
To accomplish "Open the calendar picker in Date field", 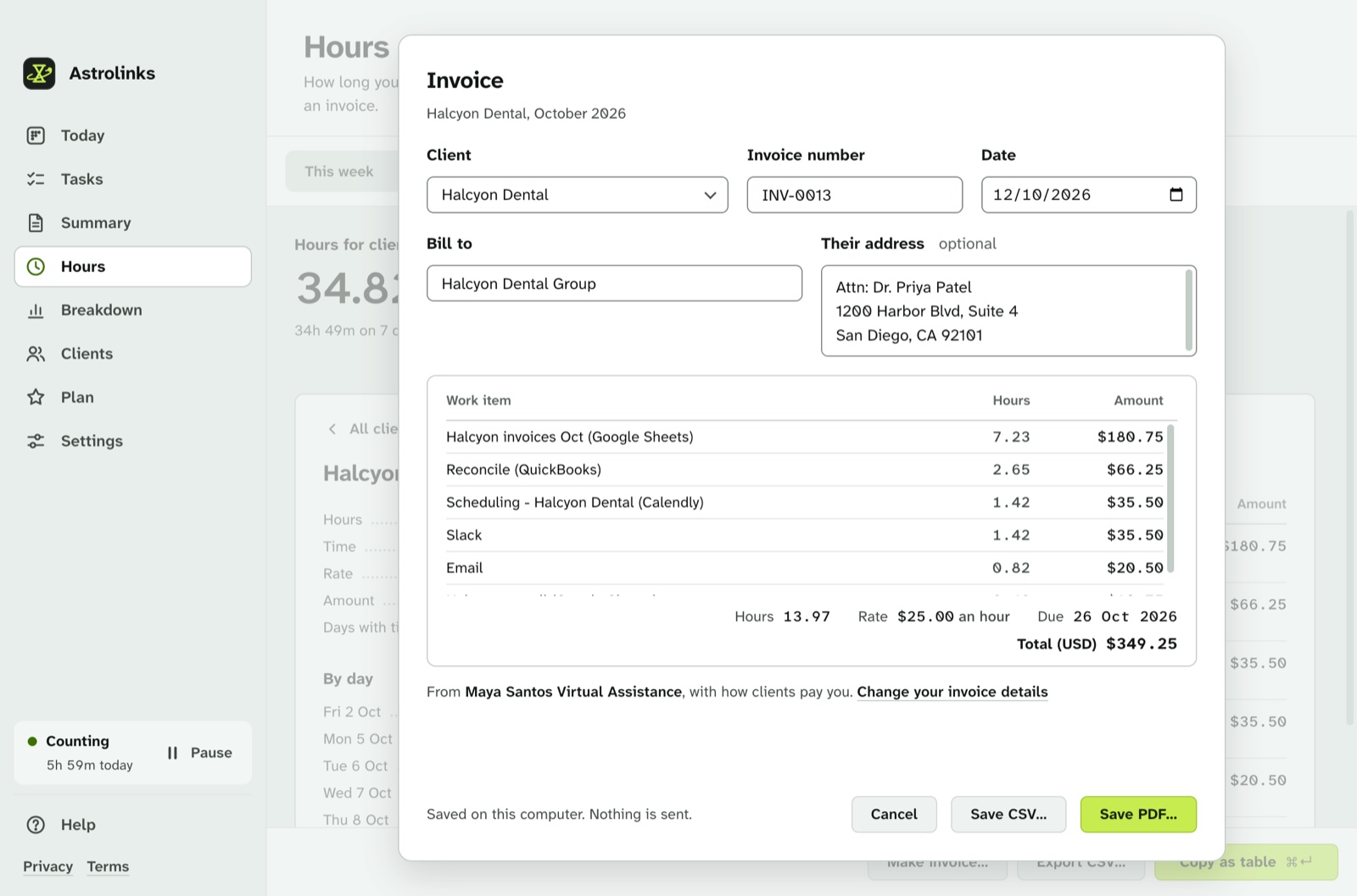I will click(x=1176, y=195).
